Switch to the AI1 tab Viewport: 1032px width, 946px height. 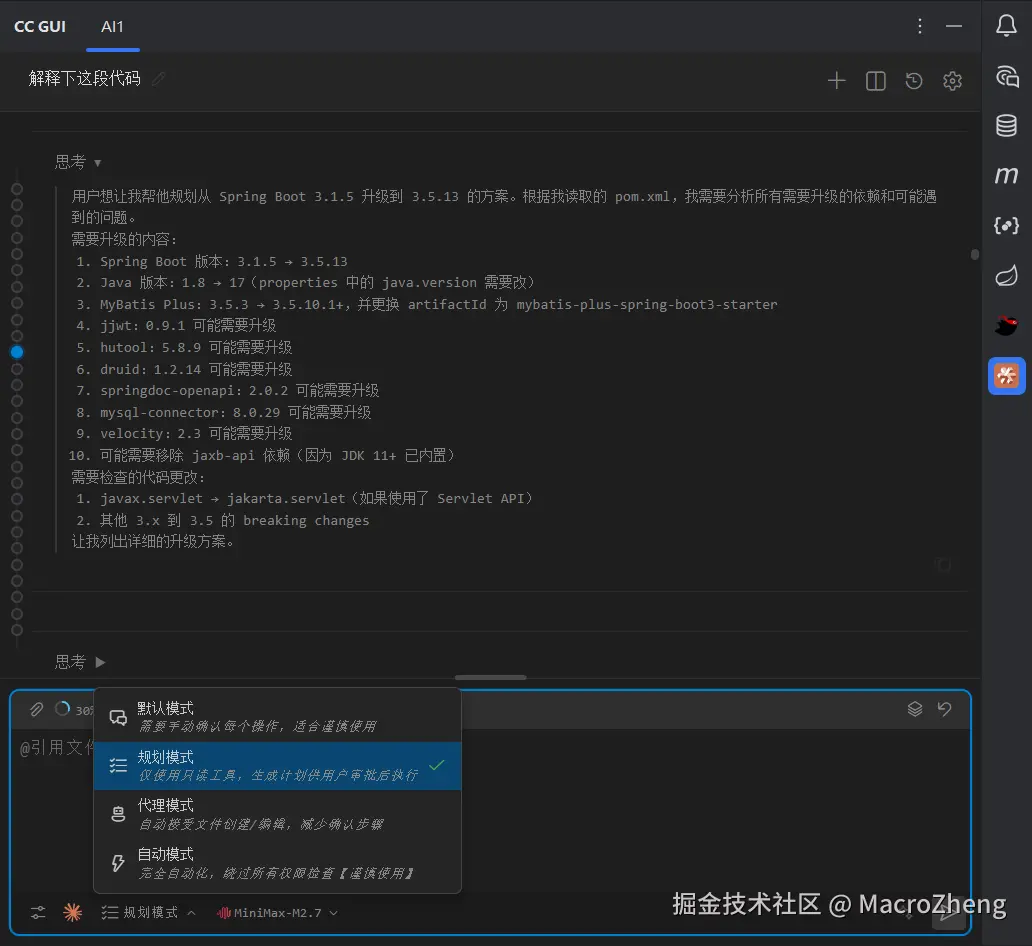pyautogui.click(x=113, y=27)
